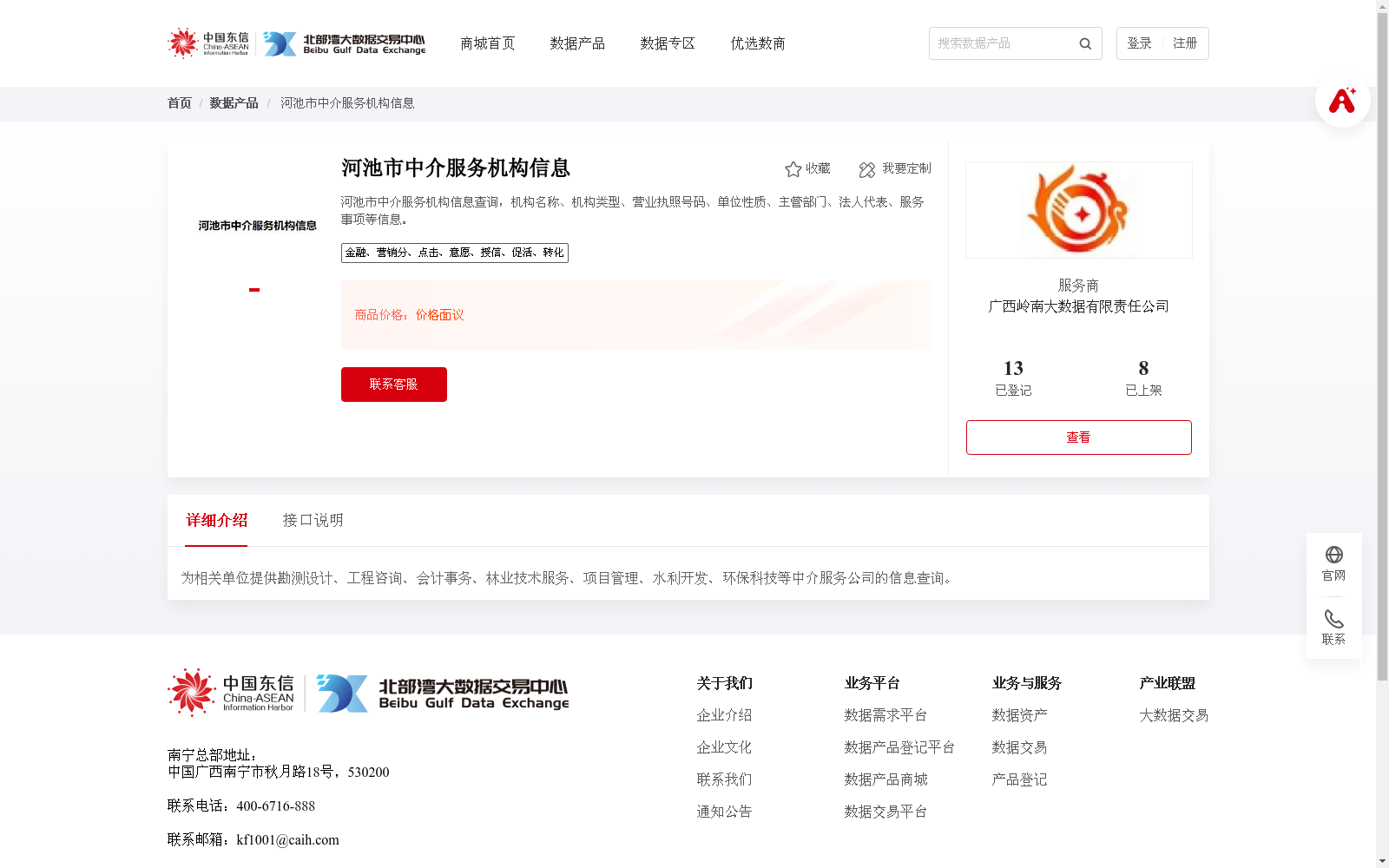1389x868 pixels.
Task: Open footer link 产品登记
Action: [1019, 779]
